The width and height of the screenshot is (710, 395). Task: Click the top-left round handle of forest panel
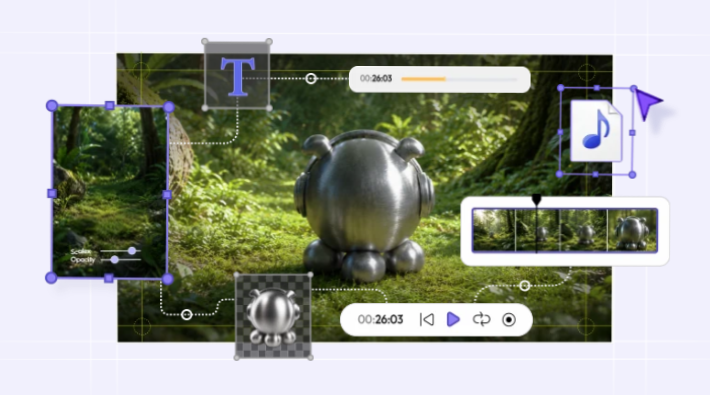coord(52,106)
